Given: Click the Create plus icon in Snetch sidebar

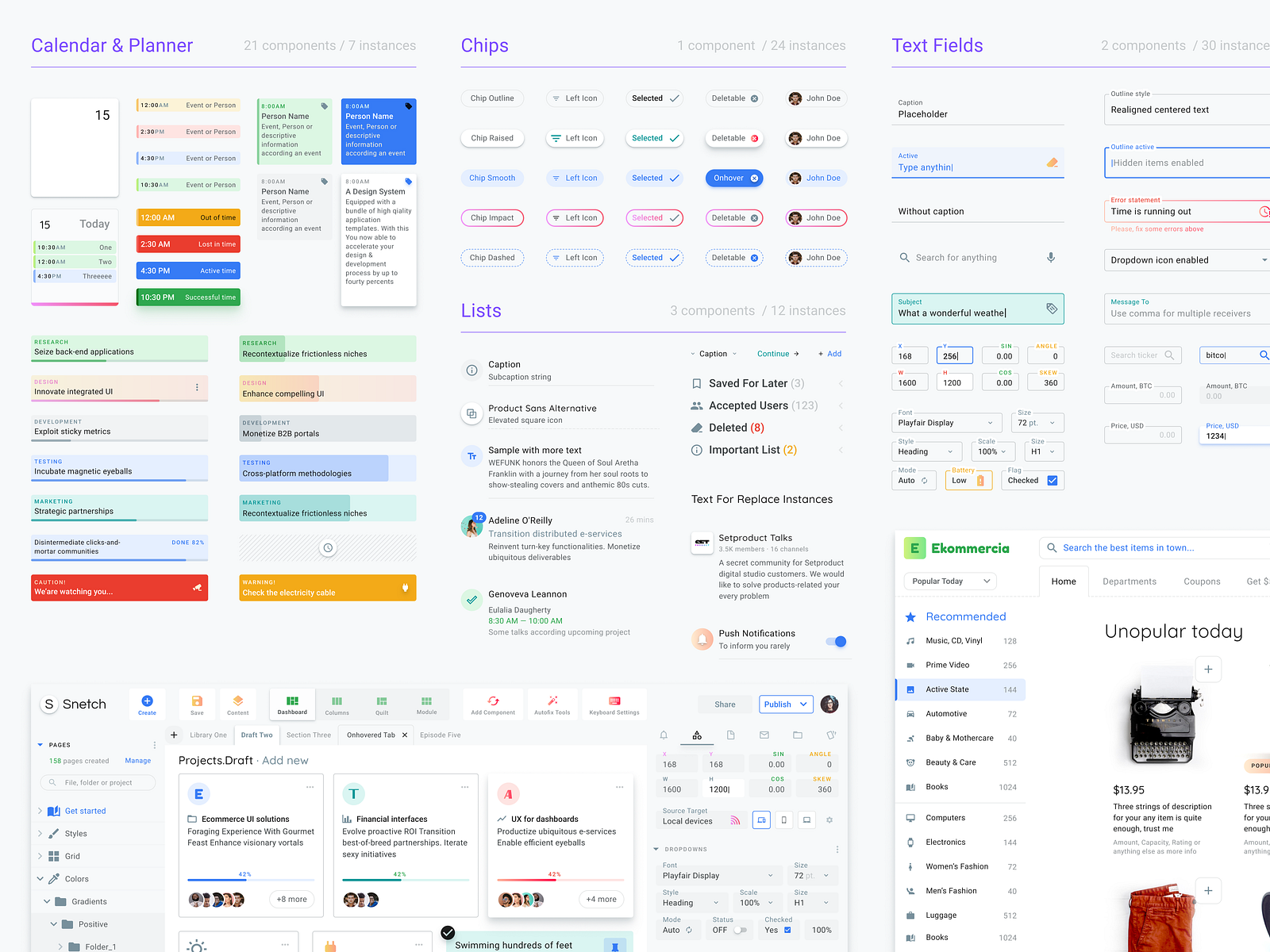Looking at the screenshot, I should click(x=147, y=700).
